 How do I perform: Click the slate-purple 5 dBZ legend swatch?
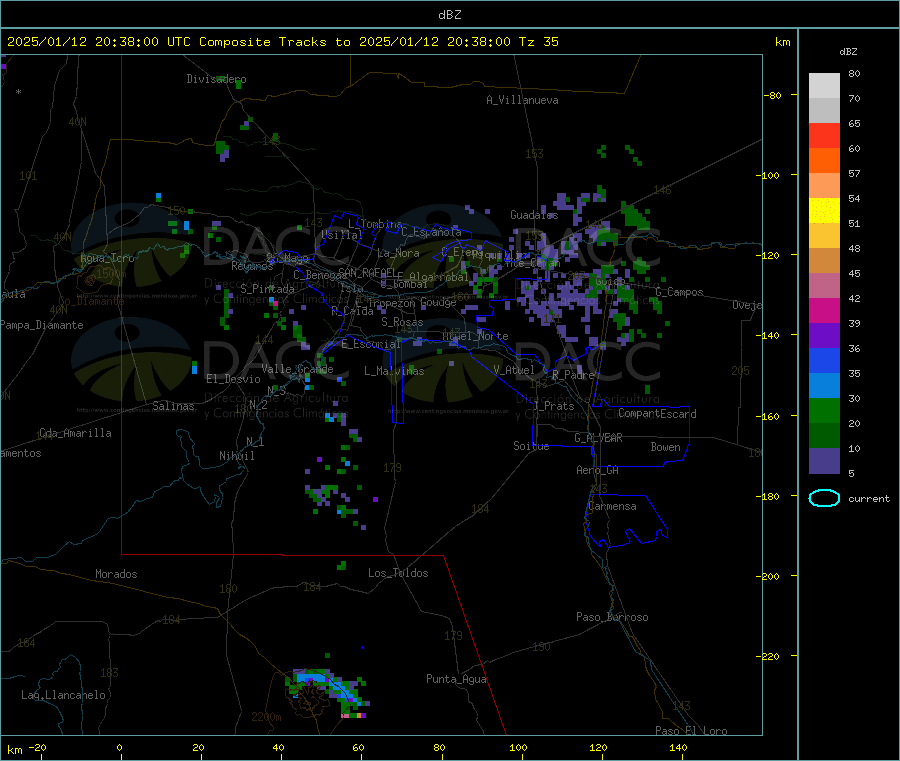824,461
